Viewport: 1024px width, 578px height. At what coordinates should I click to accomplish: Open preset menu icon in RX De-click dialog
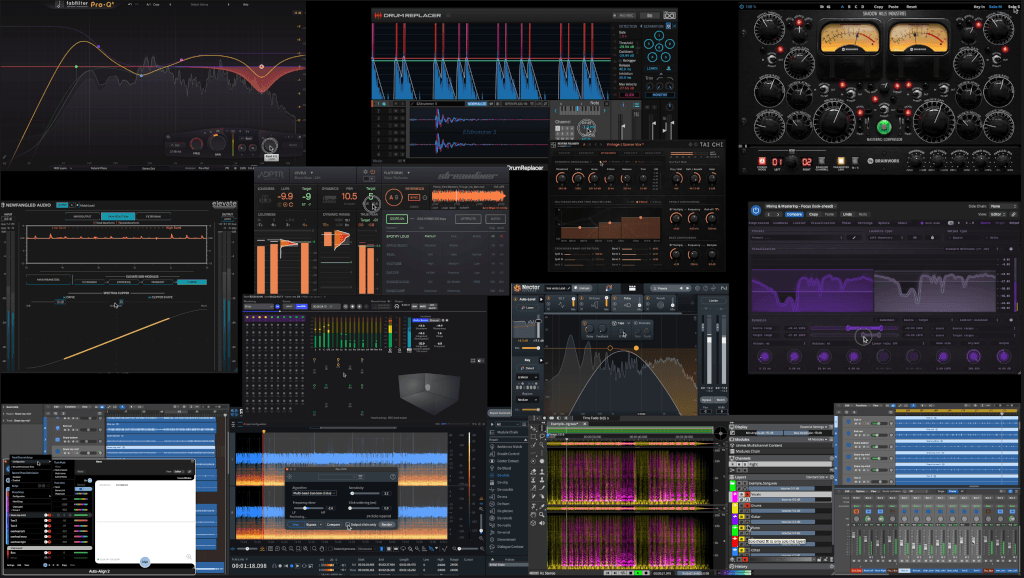[x=360, y=477]
